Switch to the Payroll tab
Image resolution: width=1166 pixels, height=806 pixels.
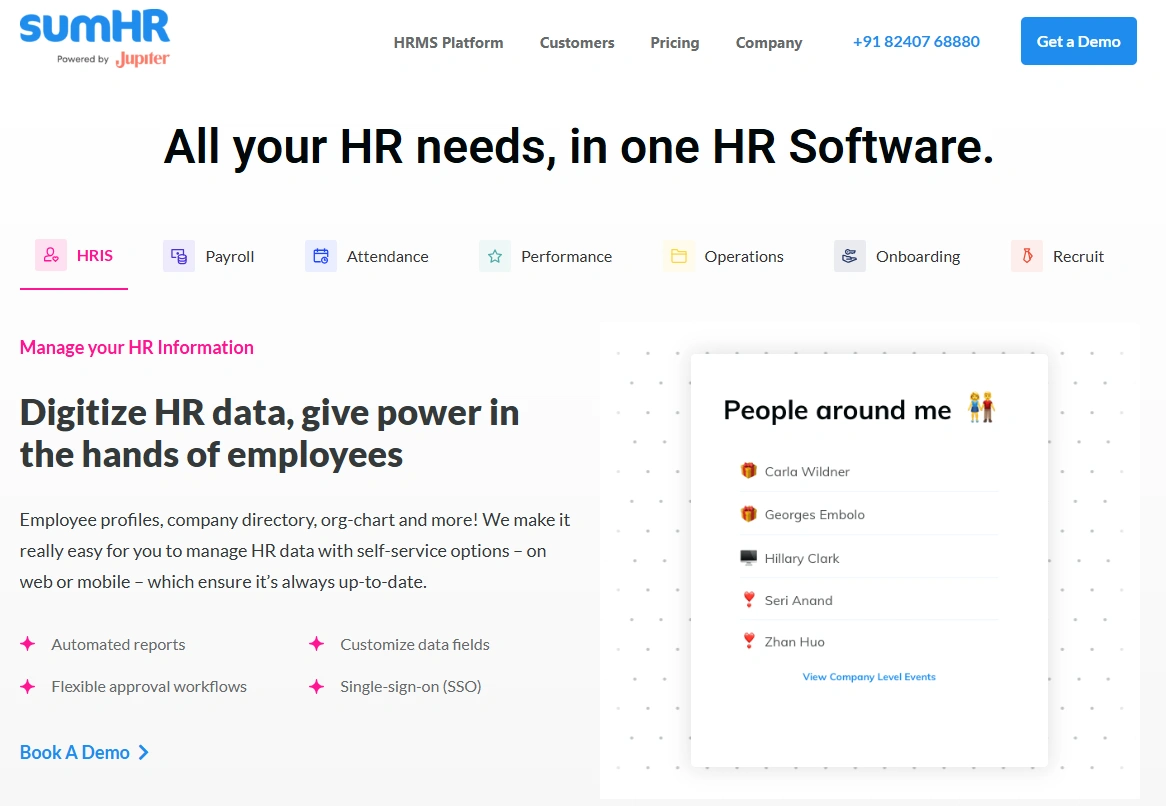click(x=209, y=257)
